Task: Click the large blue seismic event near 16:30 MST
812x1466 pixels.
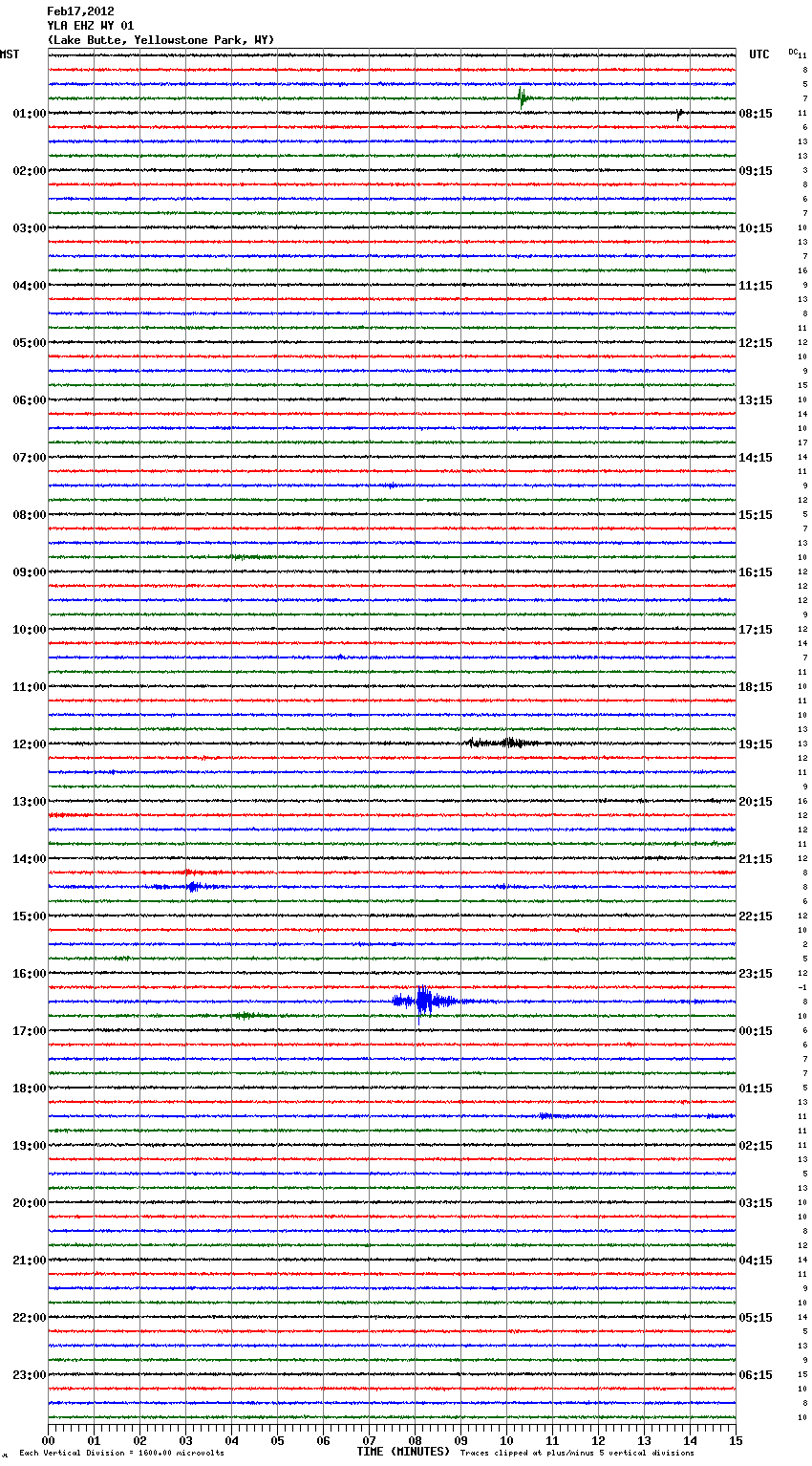Action: pyautogui.click(x=425, y=1002)
